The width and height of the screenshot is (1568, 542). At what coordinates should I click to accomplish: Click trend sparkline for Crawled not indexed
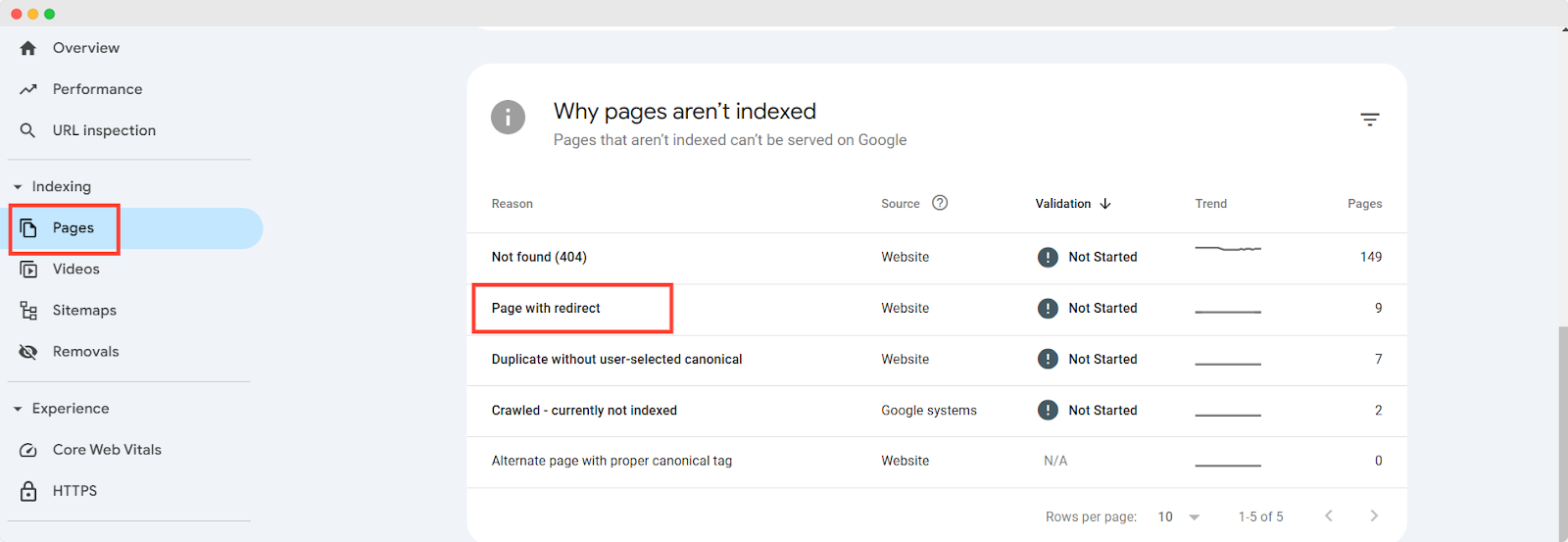[x=1228, y=415]
